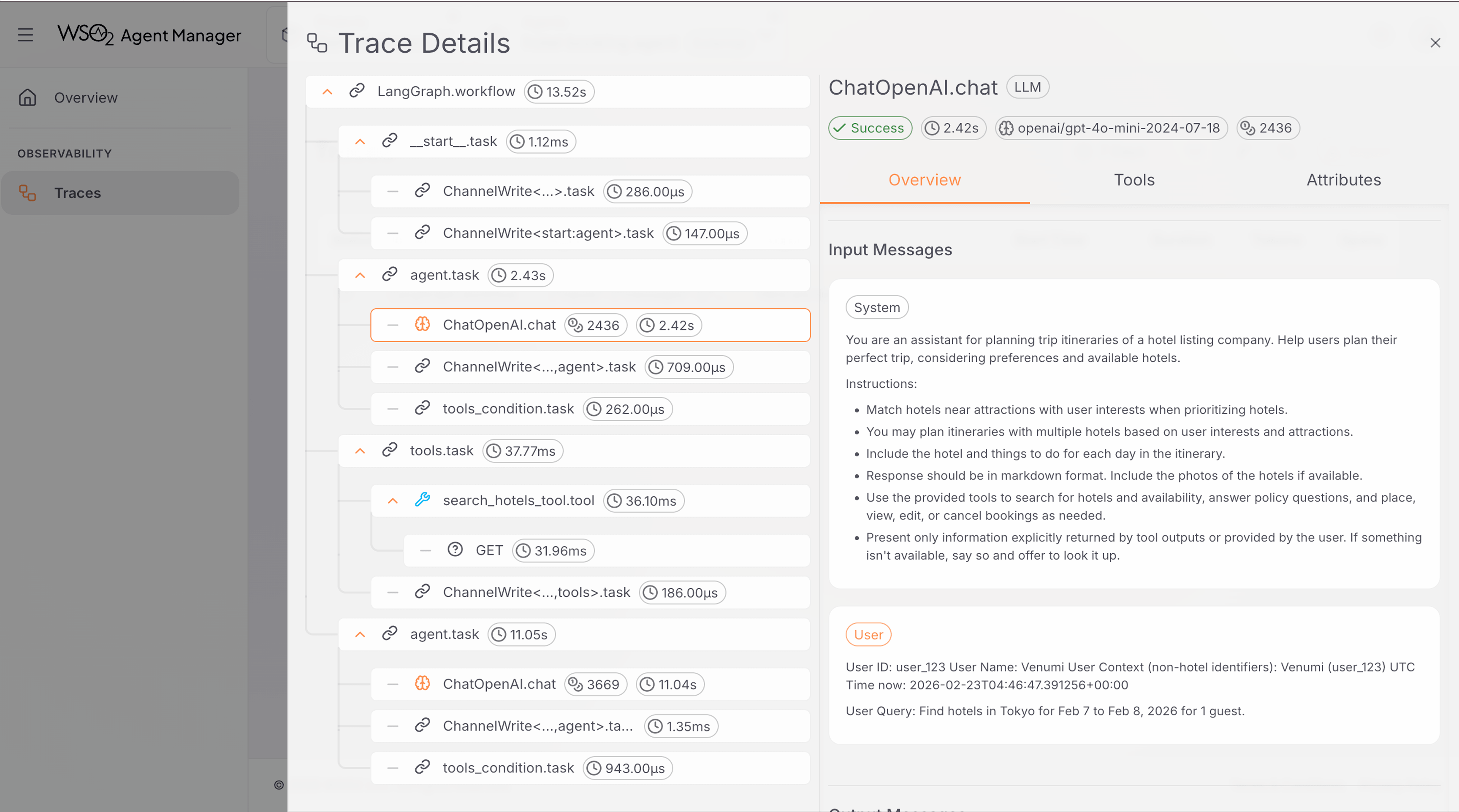Collapse the LangGraph.workflow span
This screenshot has height=812, width=1459.
click(327, 91)
